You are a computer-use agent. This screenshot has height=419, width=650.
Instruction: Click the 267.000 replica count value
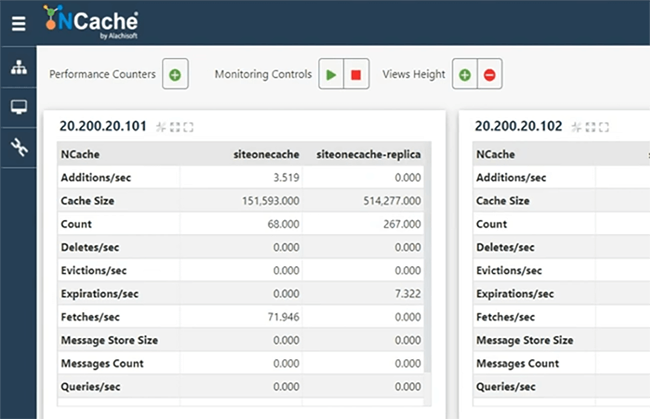tap(402, 224)
